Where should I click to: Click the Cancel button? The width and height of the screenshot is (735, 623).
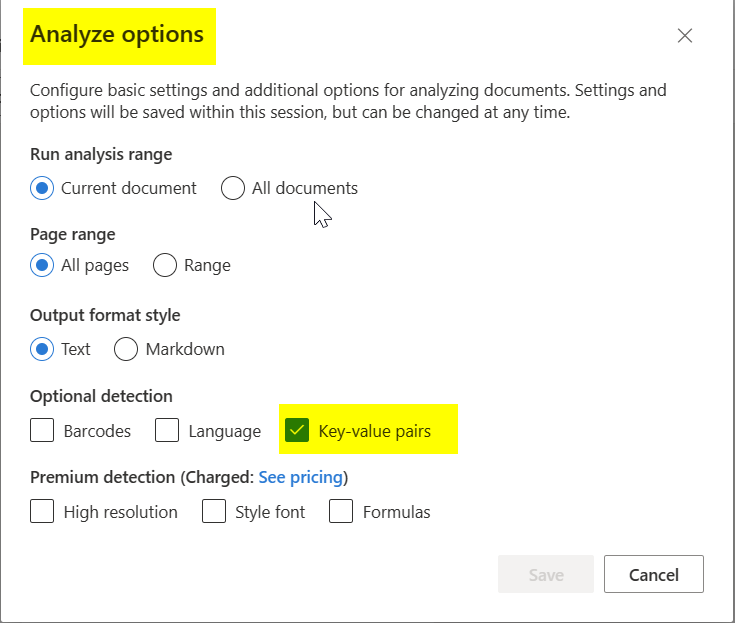pyautogui.click(x=653, y=574)
